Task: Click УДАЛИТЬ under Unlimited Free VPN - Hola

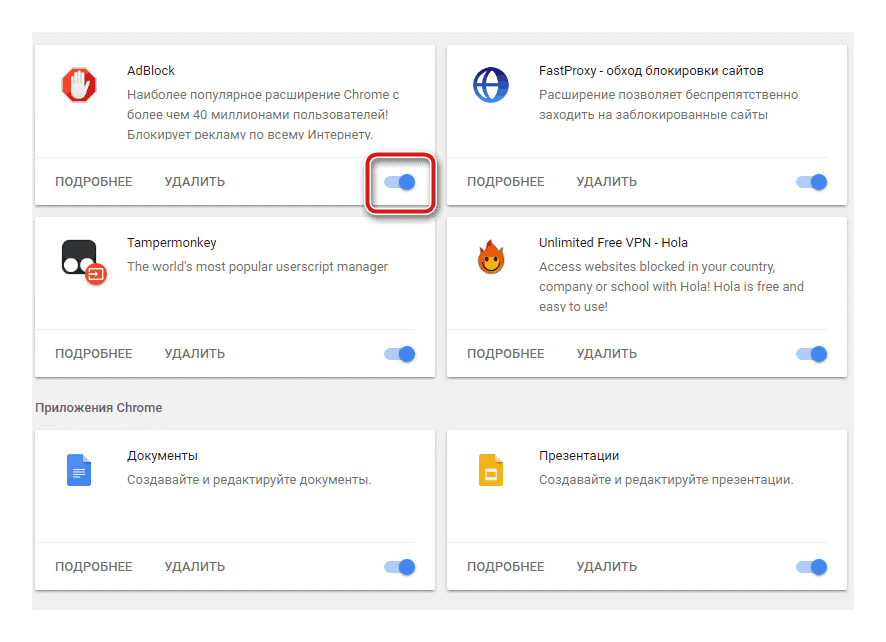Action: click(x=607, y=354)
